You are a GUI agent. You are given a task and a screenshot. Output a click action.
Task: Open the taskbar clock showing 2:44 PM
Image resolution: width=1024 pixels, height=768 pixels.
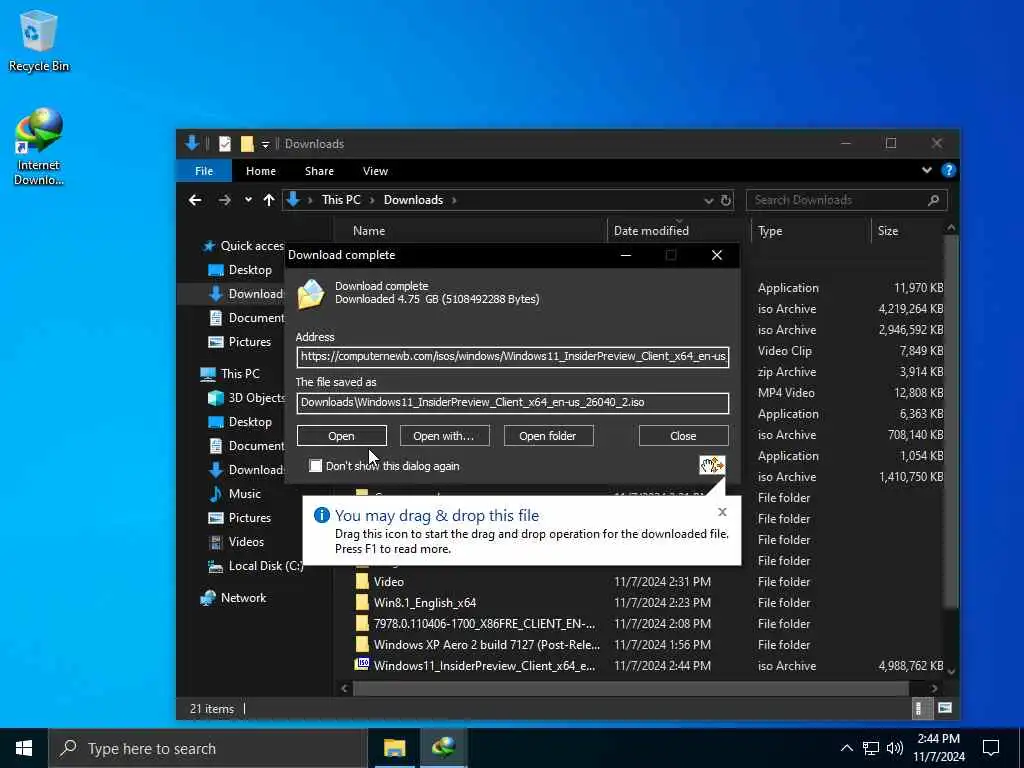[x=938, y=748]
